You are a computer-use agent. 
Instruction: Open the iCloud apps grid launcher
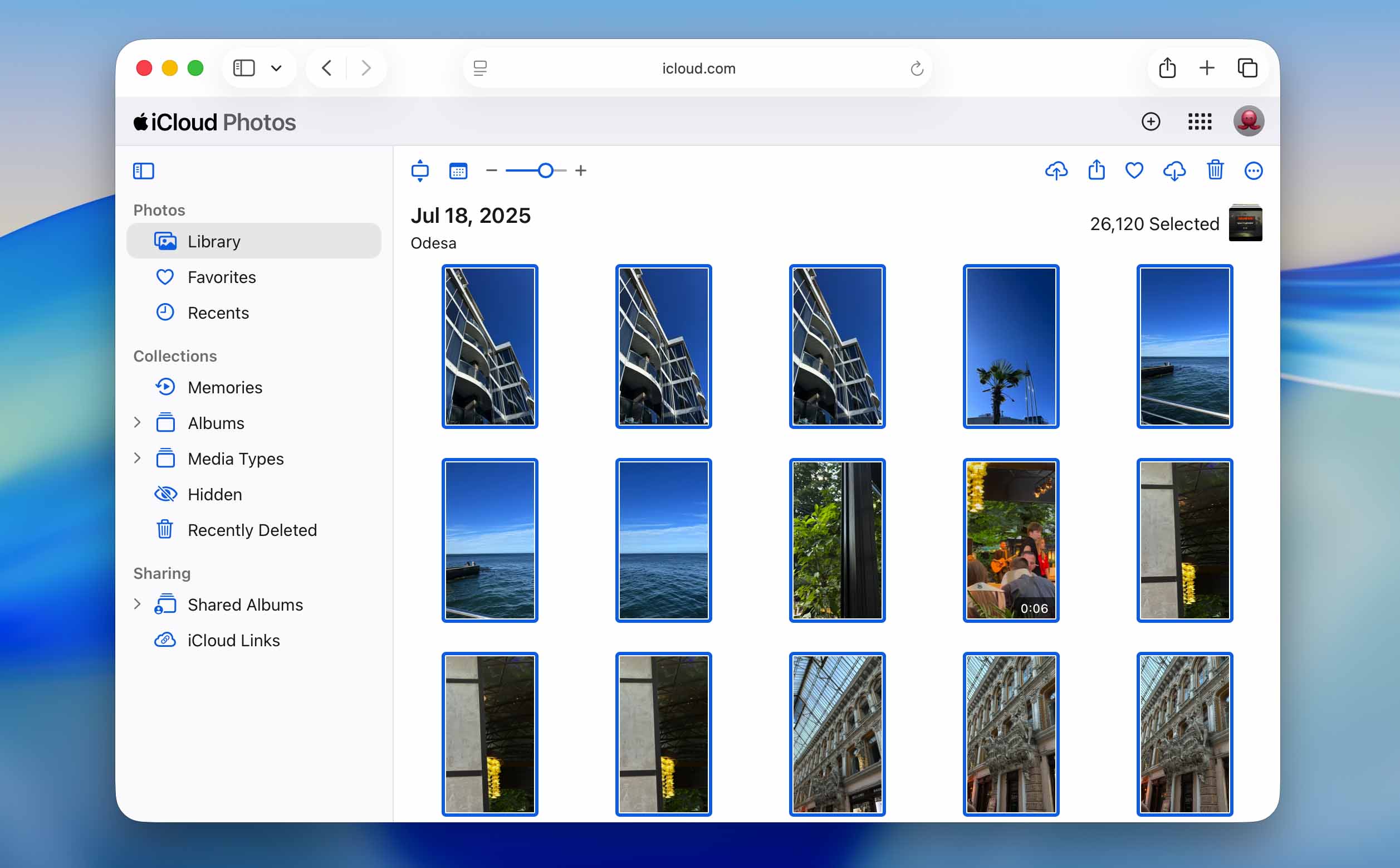point(1200,121)
